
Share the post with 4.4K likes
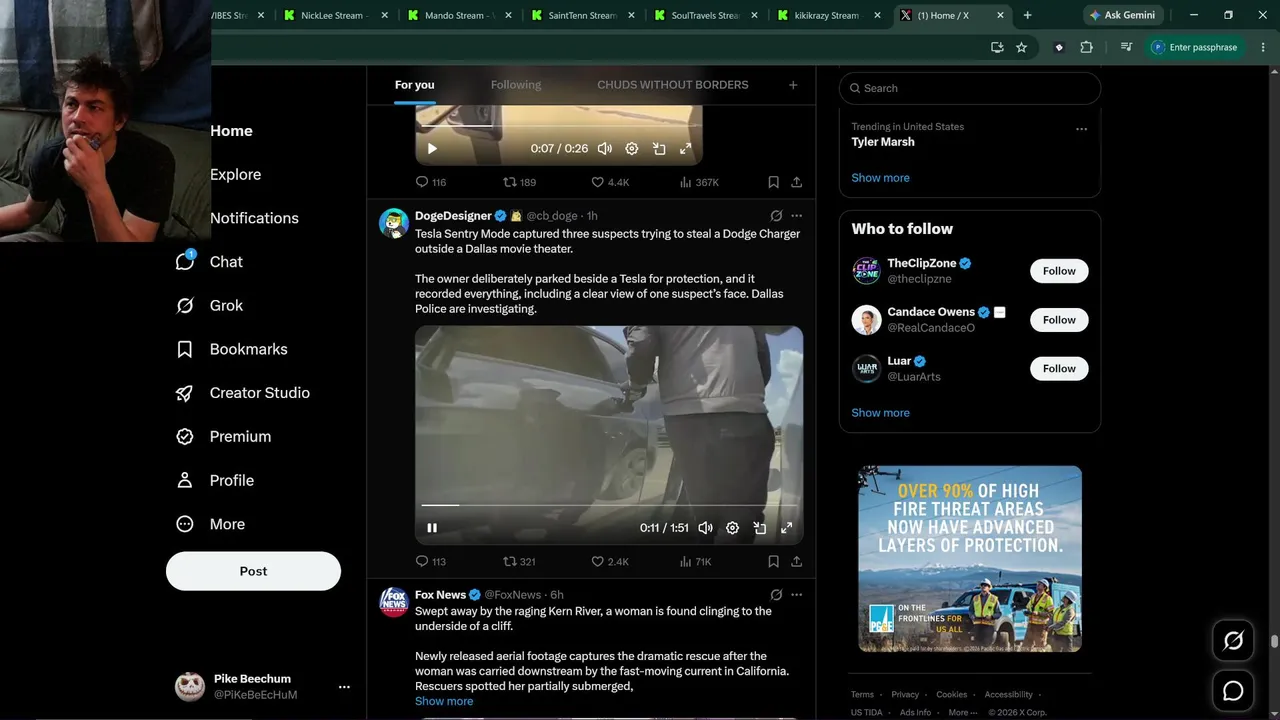coord(797,182)
